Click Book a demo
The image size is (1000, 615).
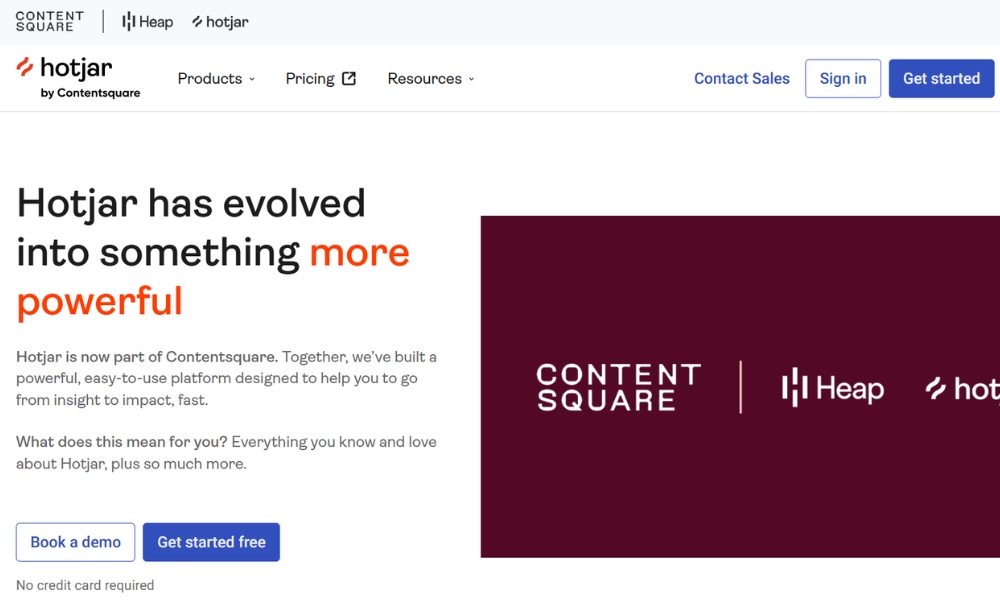(75, 541)
